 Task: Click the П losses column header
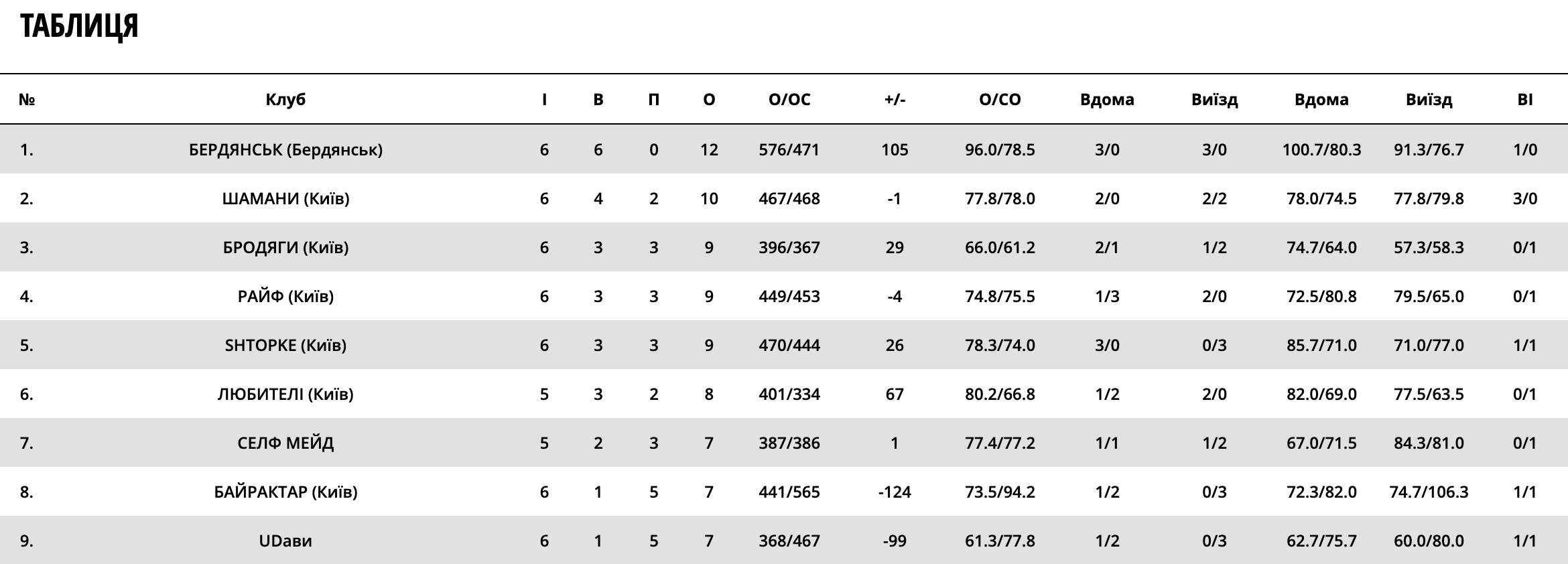pos(654,100)
